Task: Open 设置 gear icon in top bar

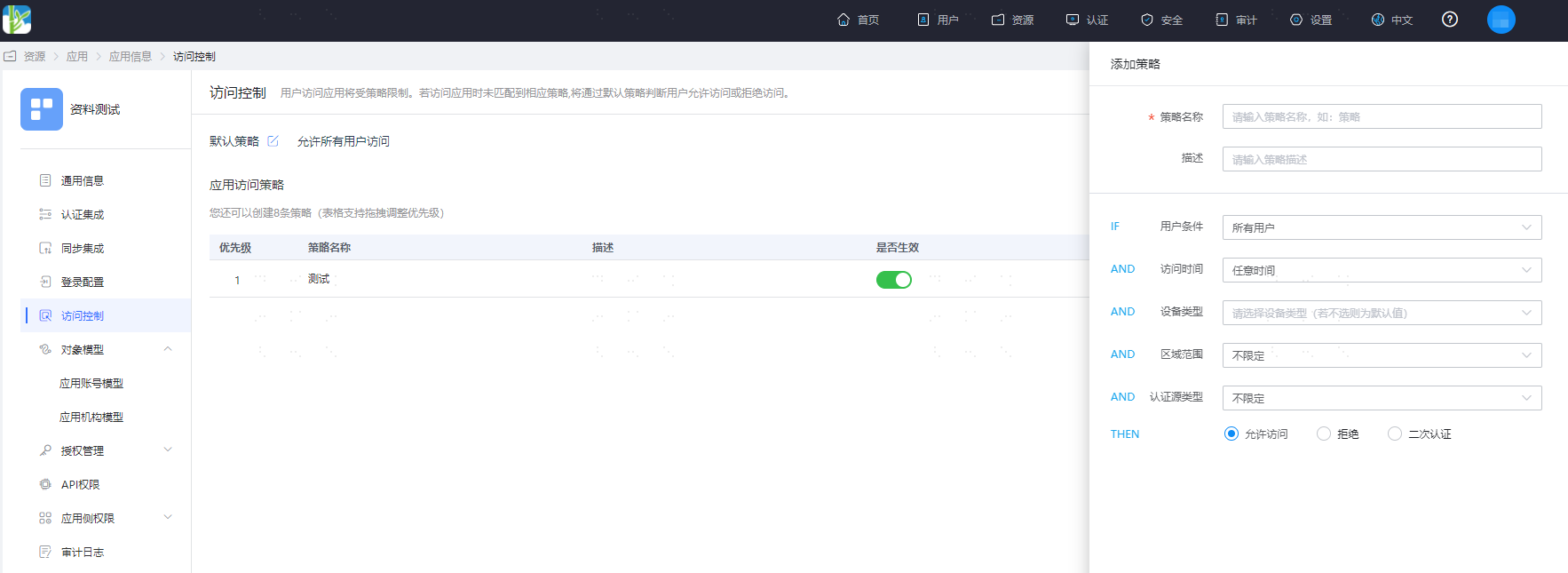Action: 1296,20
